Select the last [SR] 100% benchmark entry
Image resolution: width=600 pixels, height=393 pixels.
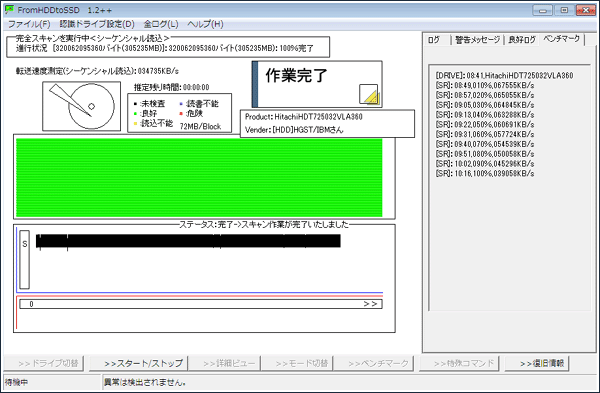pos(484,173)
